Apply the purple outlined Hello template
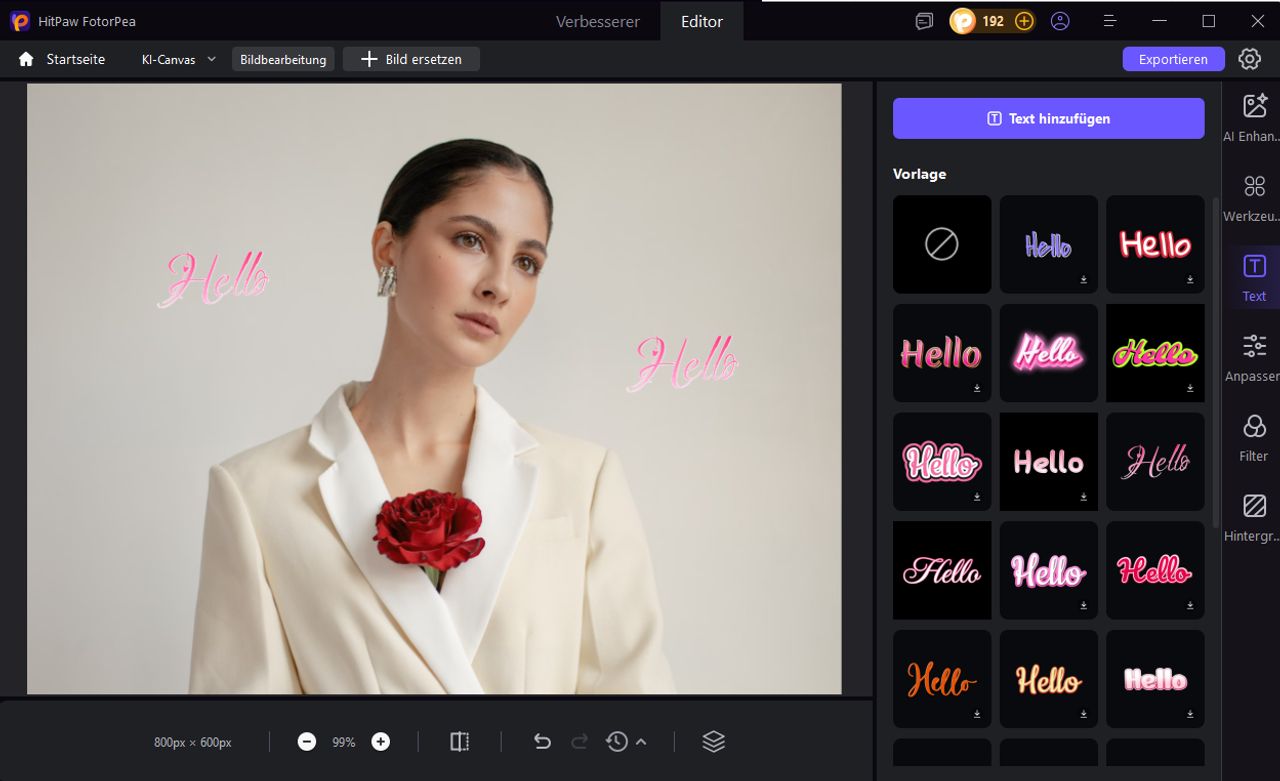The image size is (1280, 781). (x=1049, y=244)
